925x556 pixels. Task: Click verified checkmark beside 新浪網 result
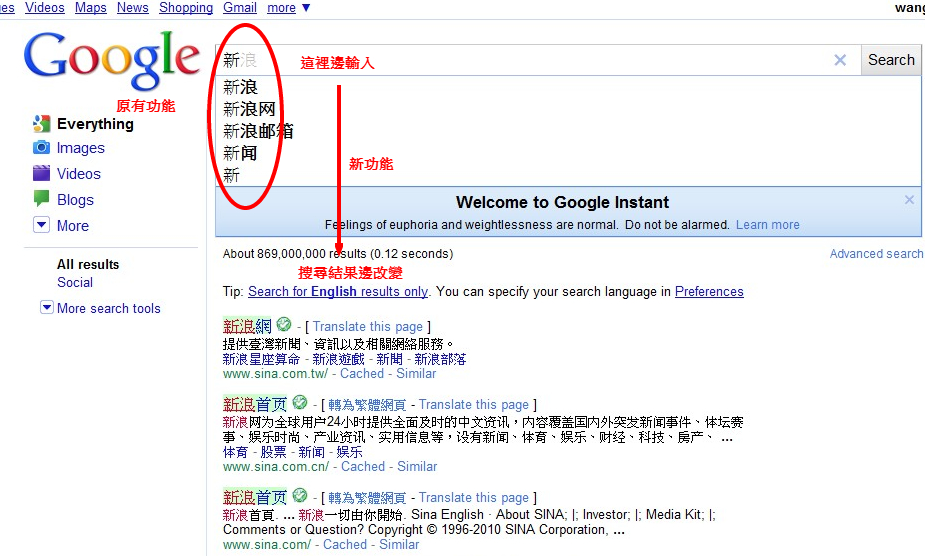pyautogui.click(x=284, y=324)
